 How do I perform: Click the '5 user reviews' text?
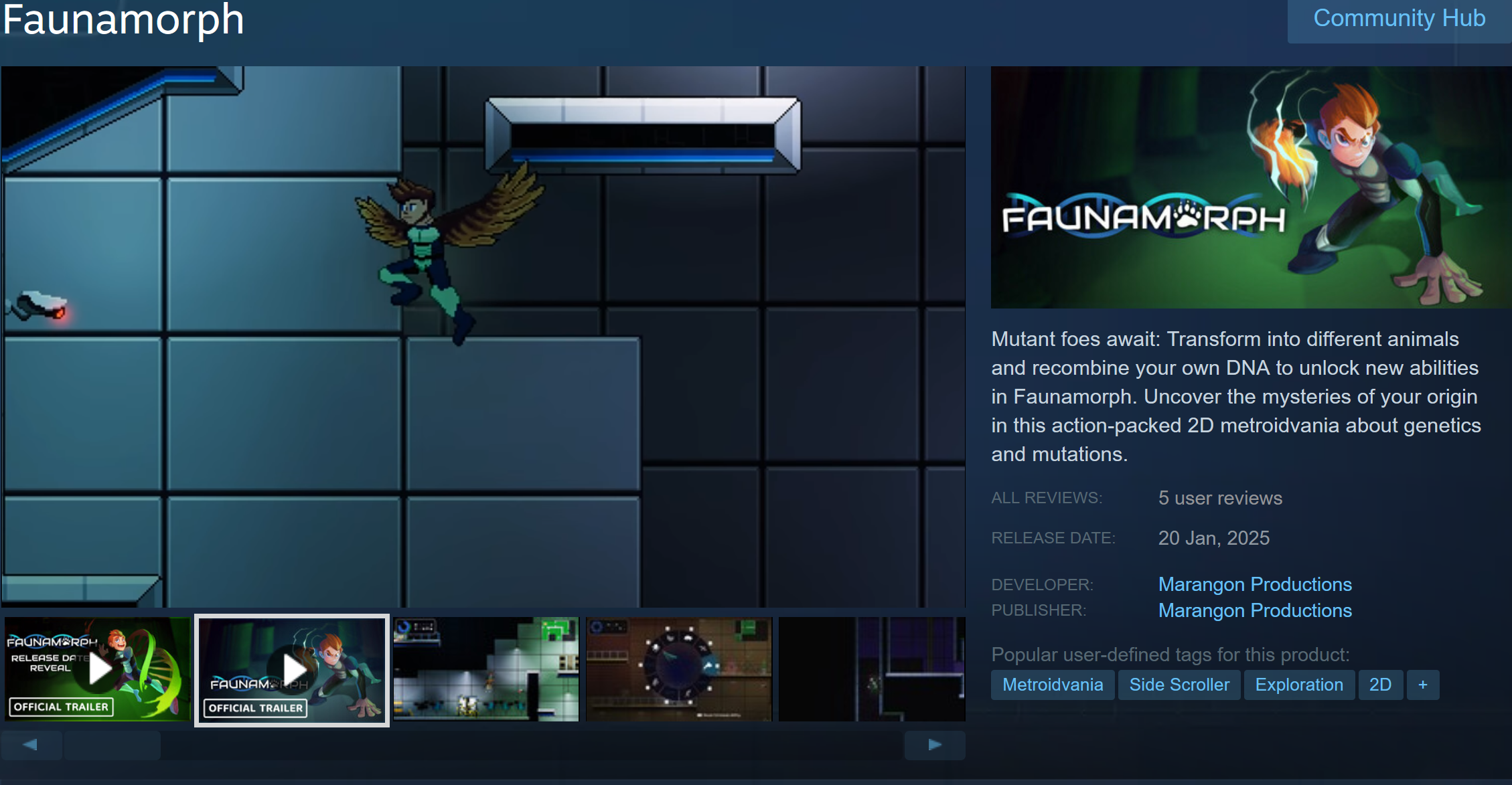tap(1220, 498)
